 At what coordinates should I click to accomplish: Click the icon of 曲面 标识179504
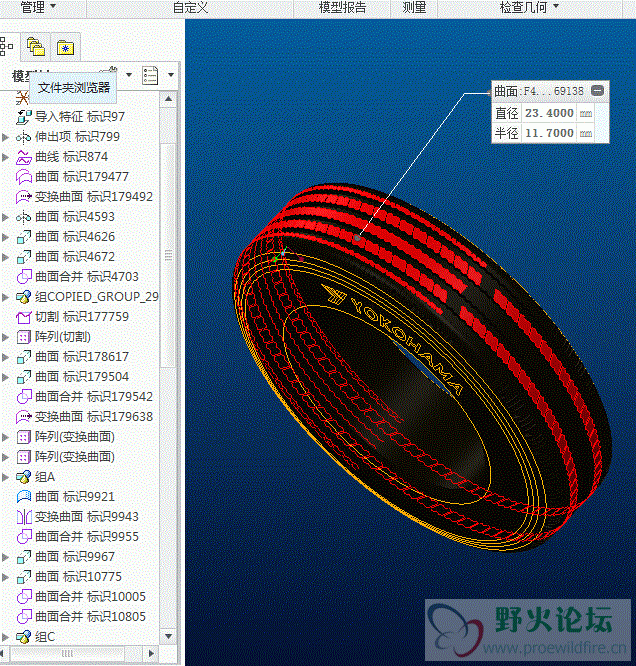point(24,377)
